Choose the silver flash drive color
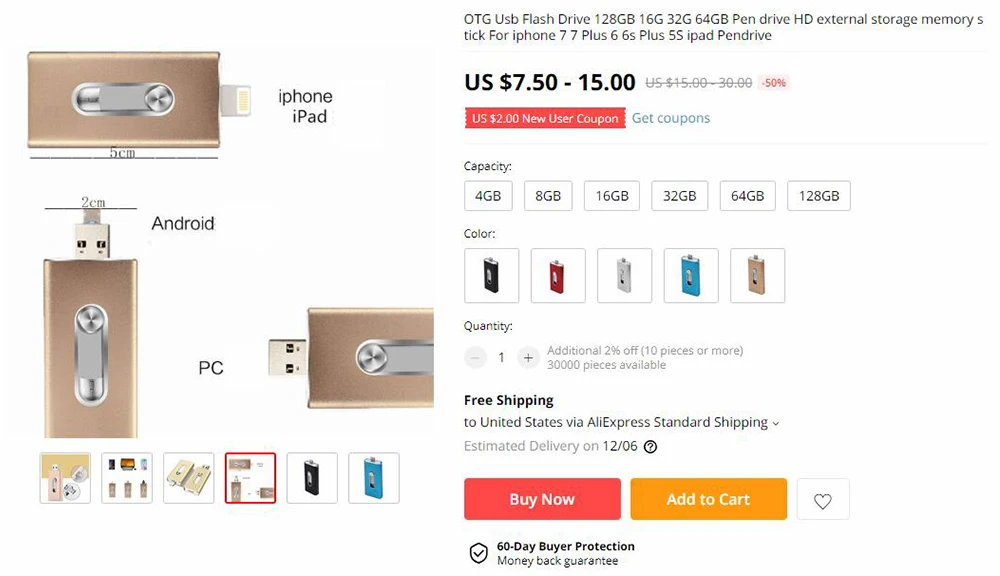1000x576 pixels. click(624, 276)
